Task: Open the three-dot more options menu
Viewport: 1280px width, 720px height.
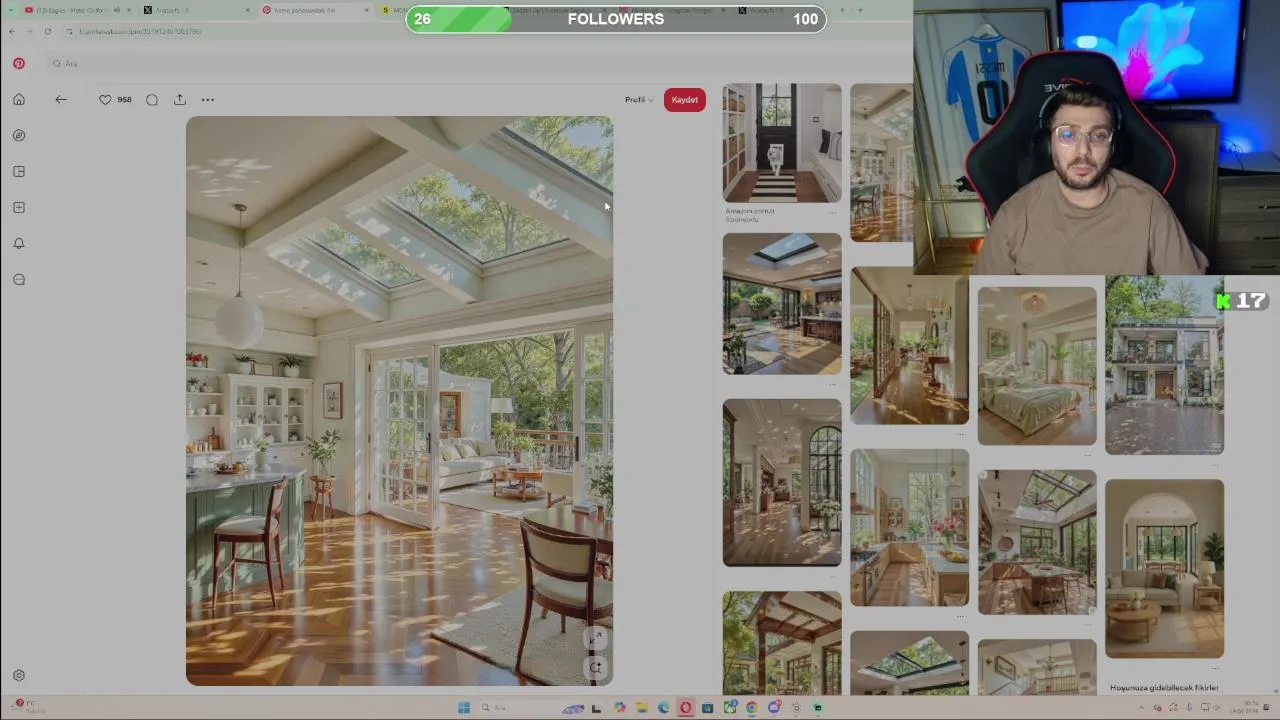Action: (208, 99)
